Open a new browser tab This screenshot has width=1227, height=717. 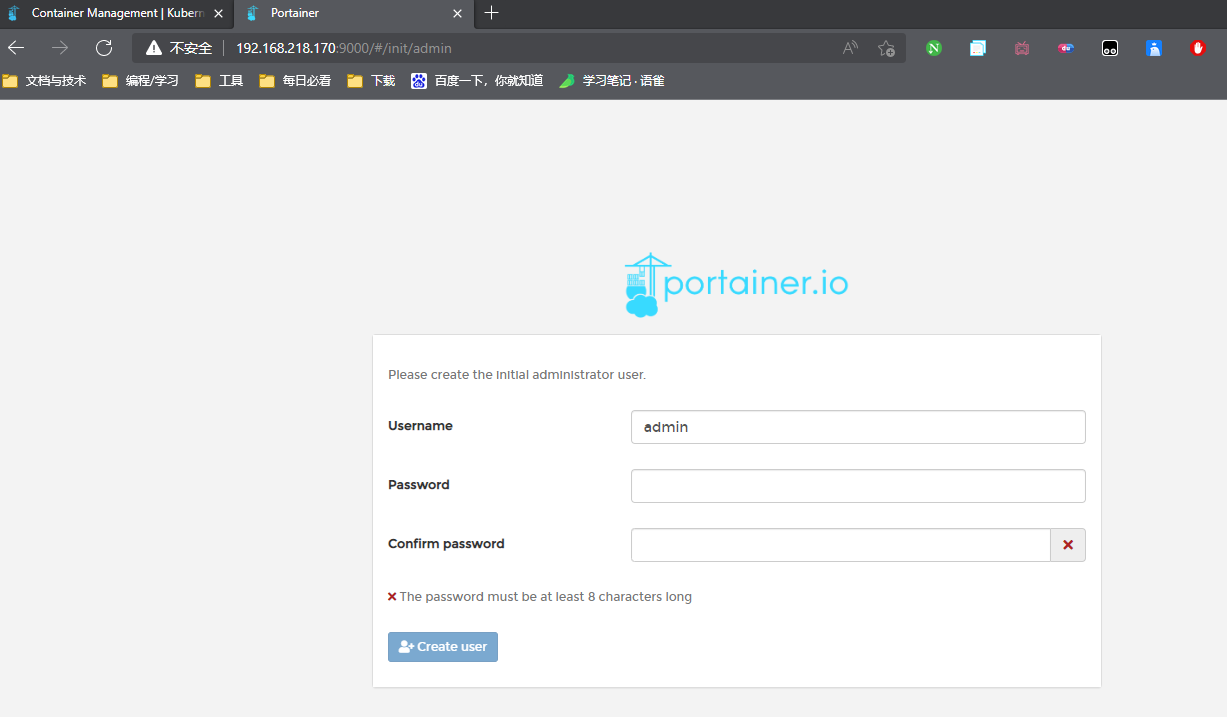491,13
